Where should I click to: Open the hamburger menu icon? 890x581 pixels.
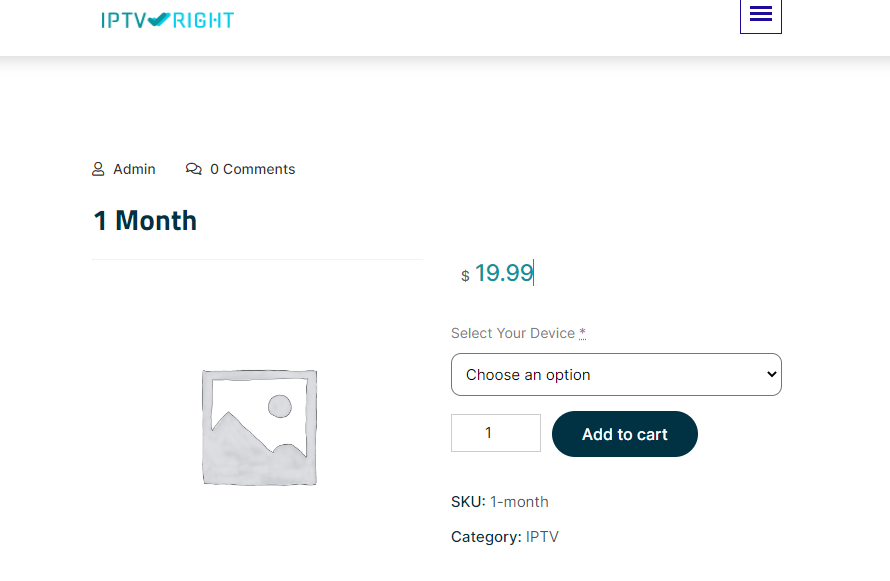pos(760,14)
